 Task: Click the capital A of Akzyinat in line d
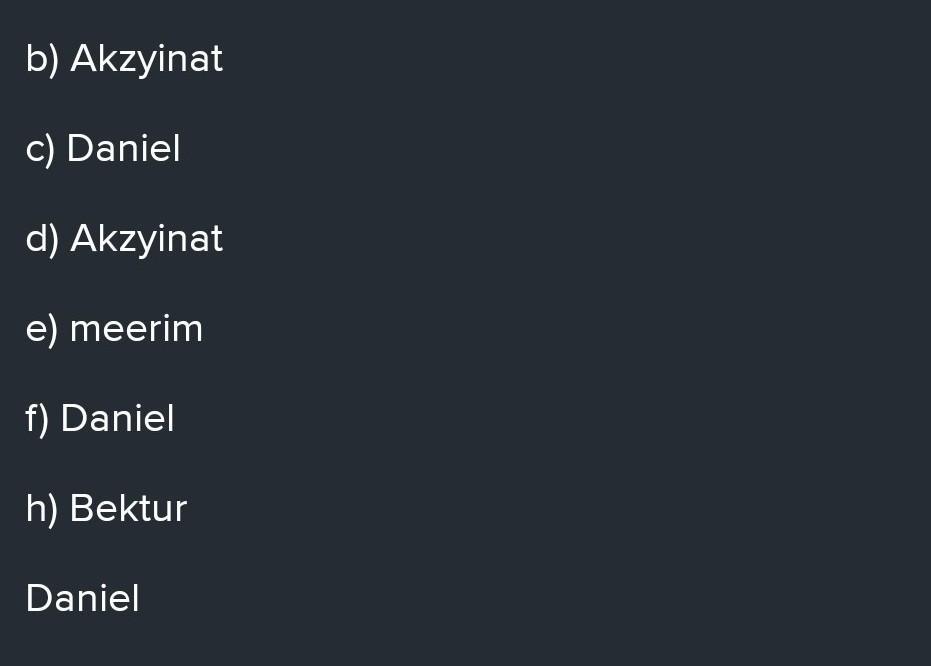pos(83,239)
